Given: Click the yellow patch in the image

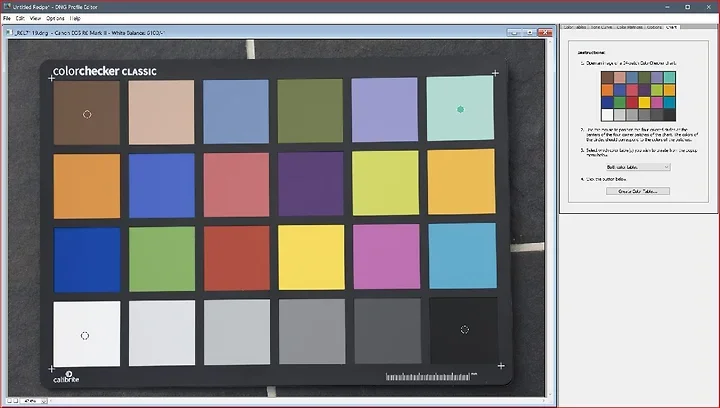Looking at the screenshot, I should pos(311,257).
